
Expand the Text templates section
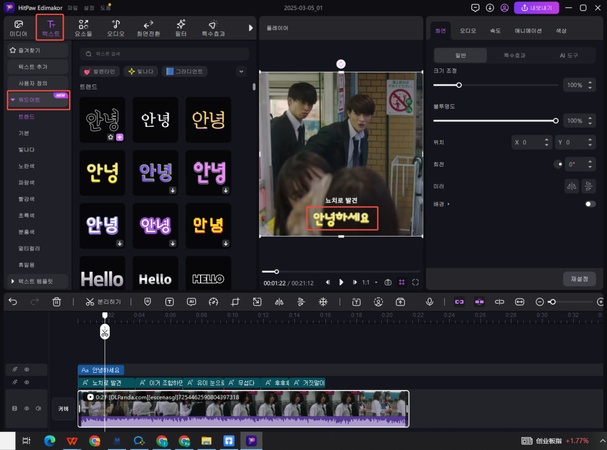click(13, 281)
